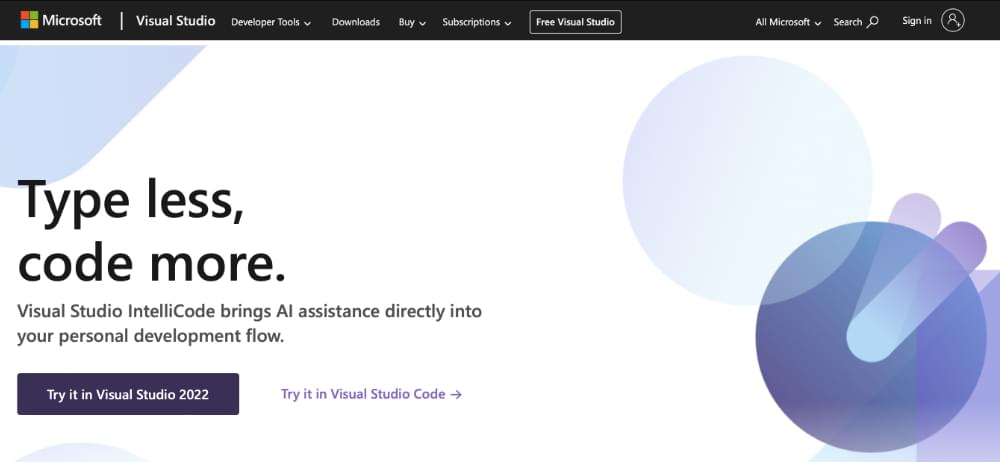Click the Free Visual Studio button

pos(575,22)
